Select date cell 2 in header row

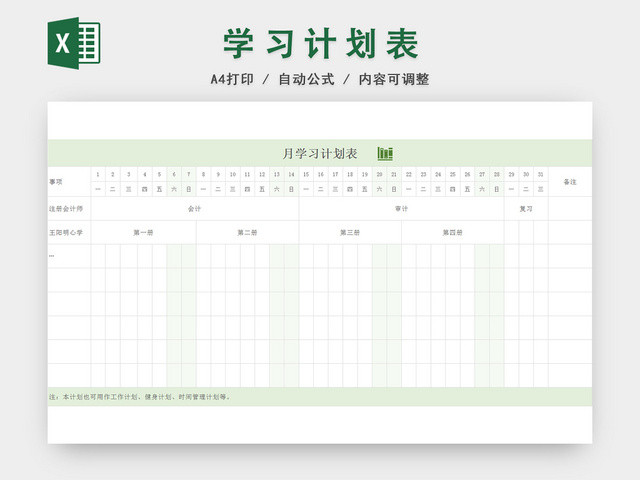pyautogui.click(x=113, y=174)
